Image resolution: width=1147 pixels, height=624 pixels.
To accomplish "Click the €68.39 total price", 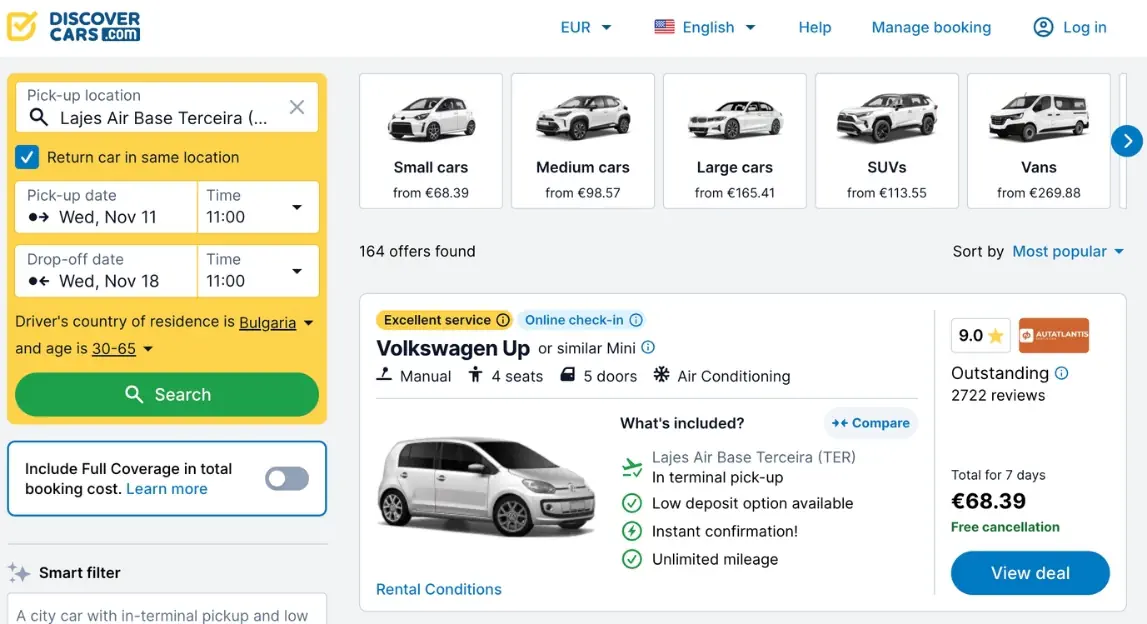I will click(x=988, y=501).
